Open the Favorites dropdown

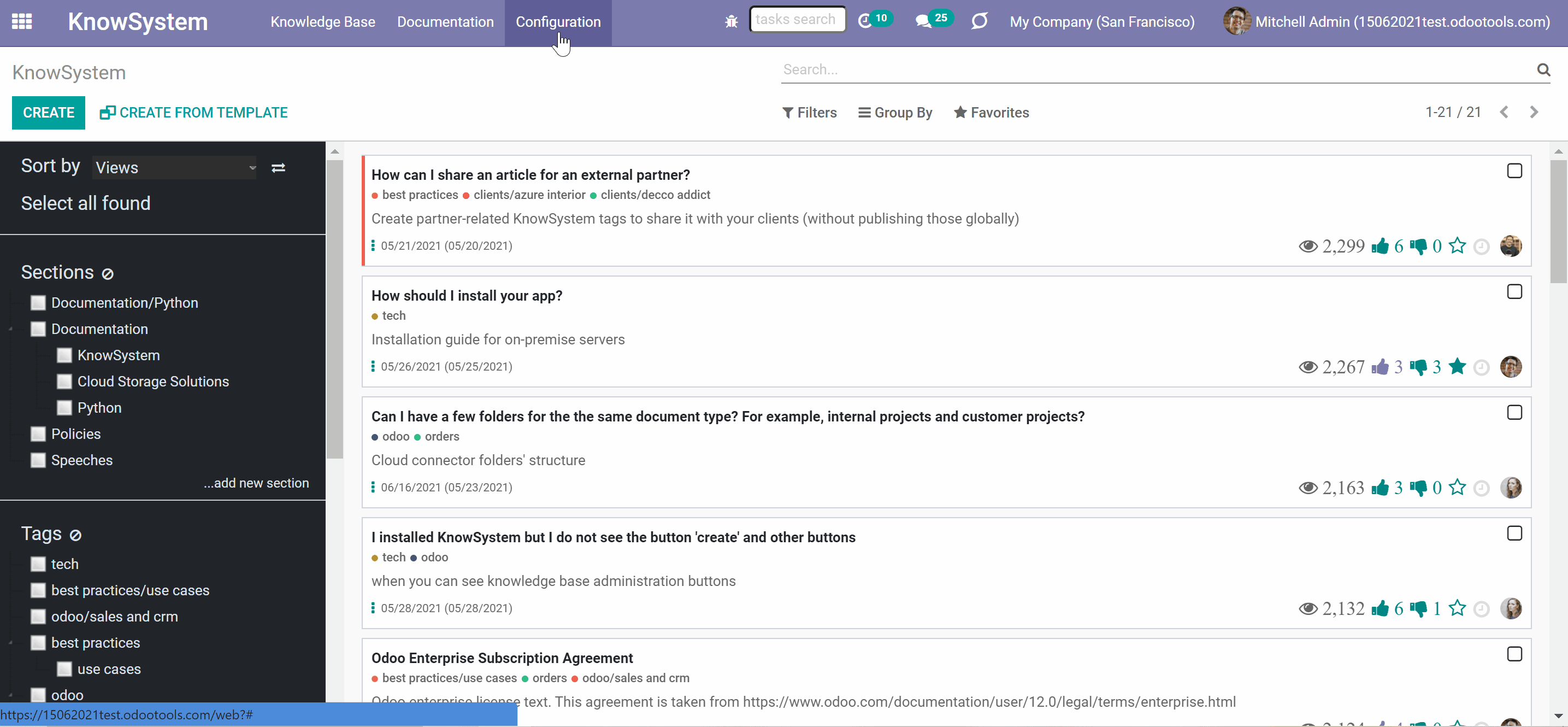[992, 113]
